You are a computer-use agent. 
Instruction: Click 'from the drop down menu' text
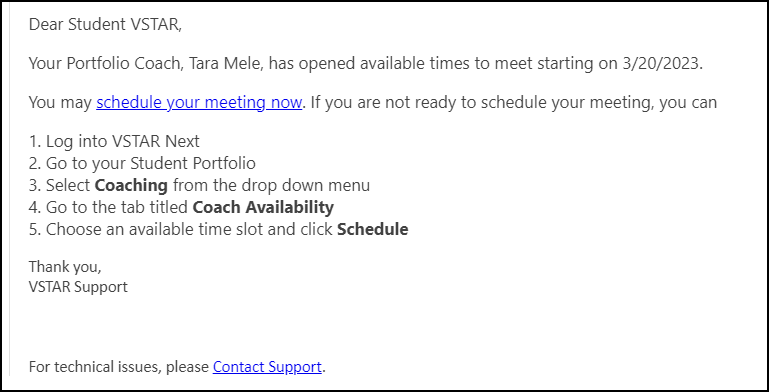[x=271, y=185]
